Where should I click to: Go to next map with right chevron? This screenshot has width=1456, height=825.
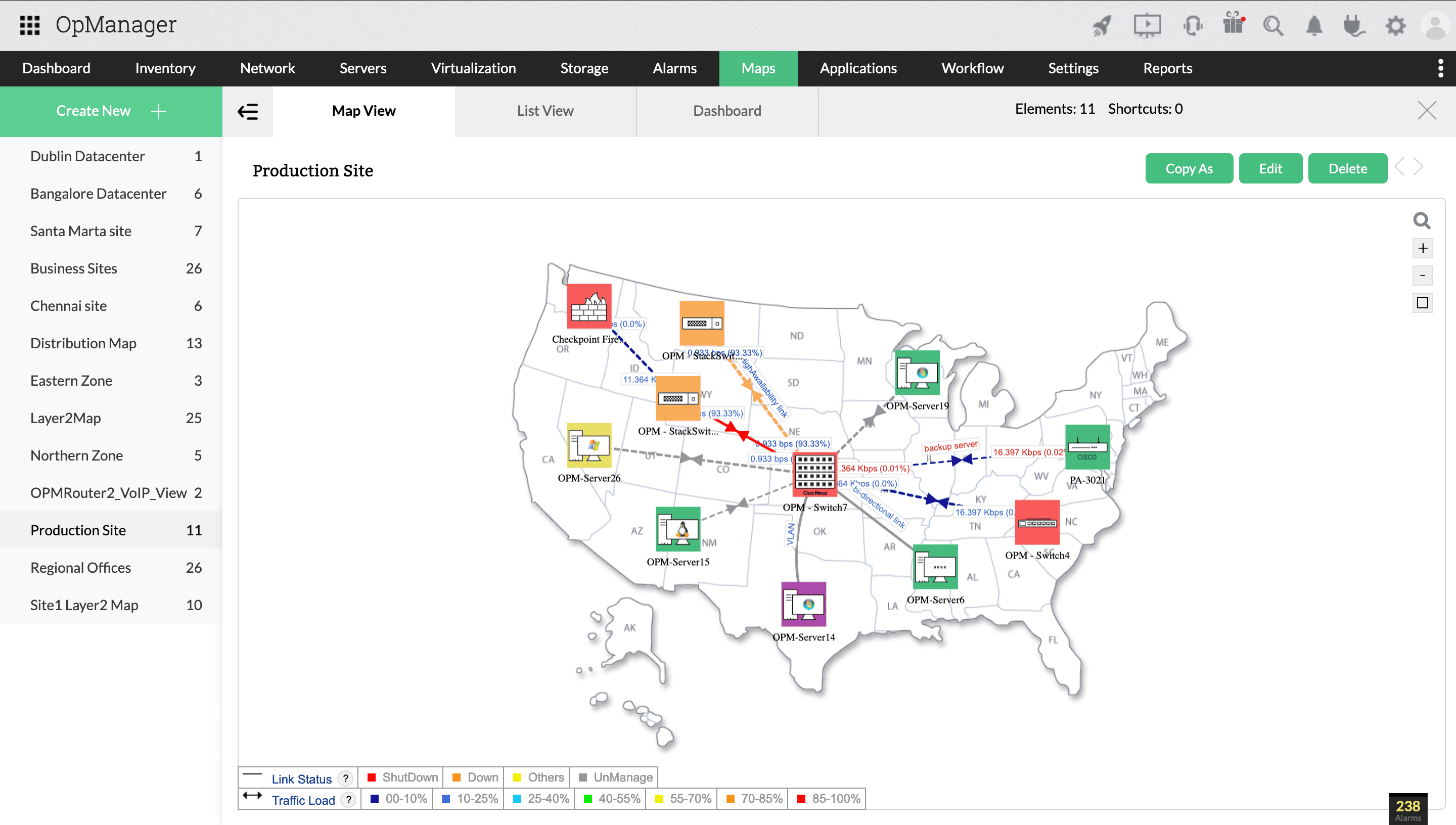click(x=1418, y=167)
